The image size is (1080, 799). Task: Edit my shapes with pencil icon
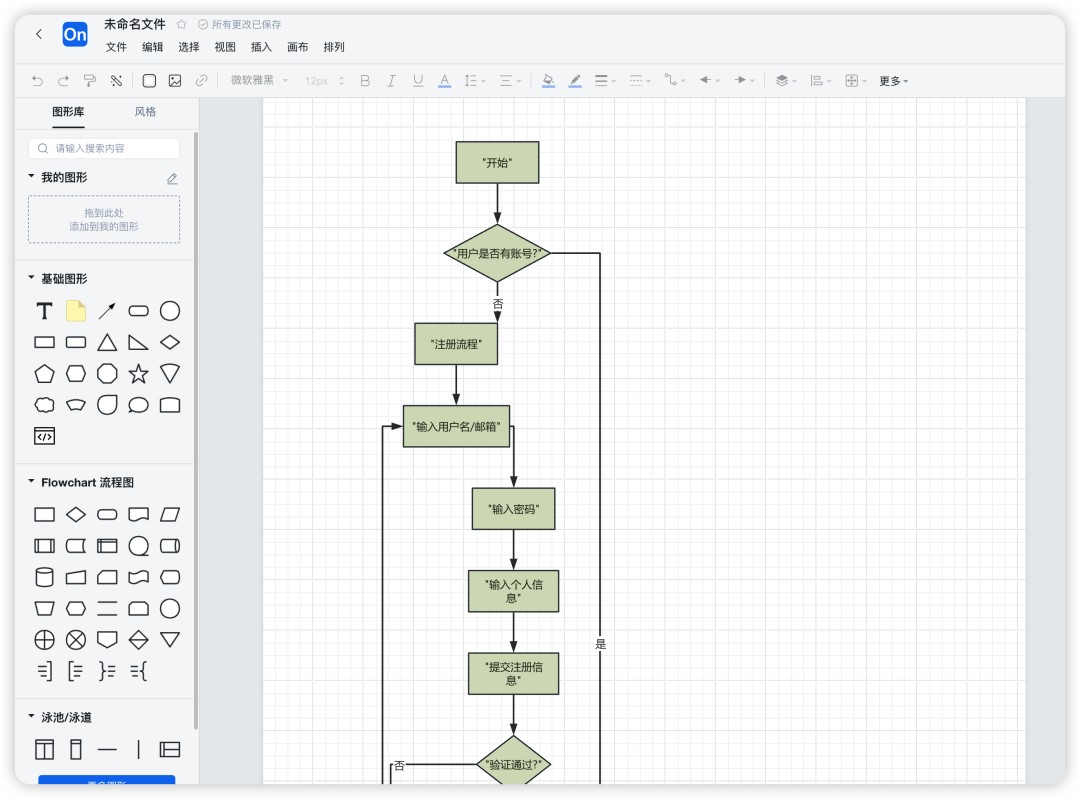pyautogui.click(x=172, y=178)
